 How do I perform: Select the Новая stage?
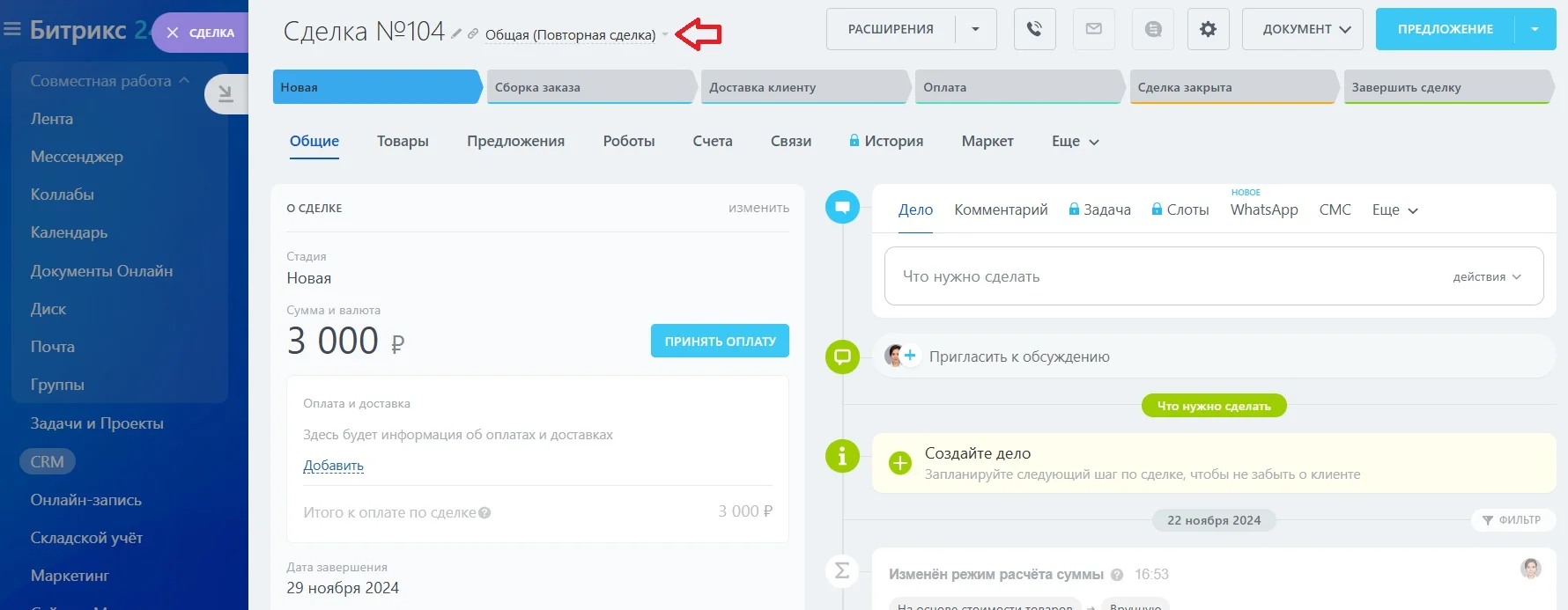pos(377,87)
